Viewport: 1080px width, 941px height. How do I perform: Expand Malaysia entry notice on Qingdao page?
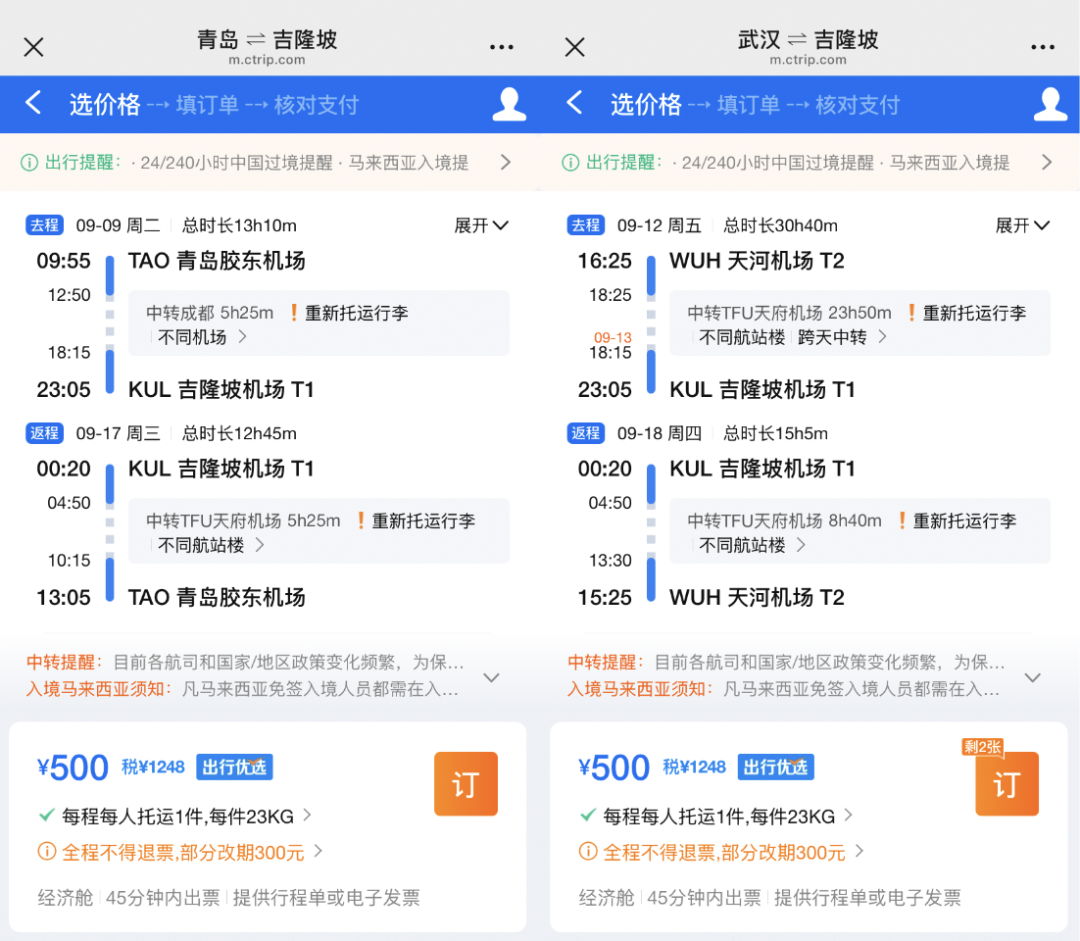pyautogui.click(x=492, y=678)
